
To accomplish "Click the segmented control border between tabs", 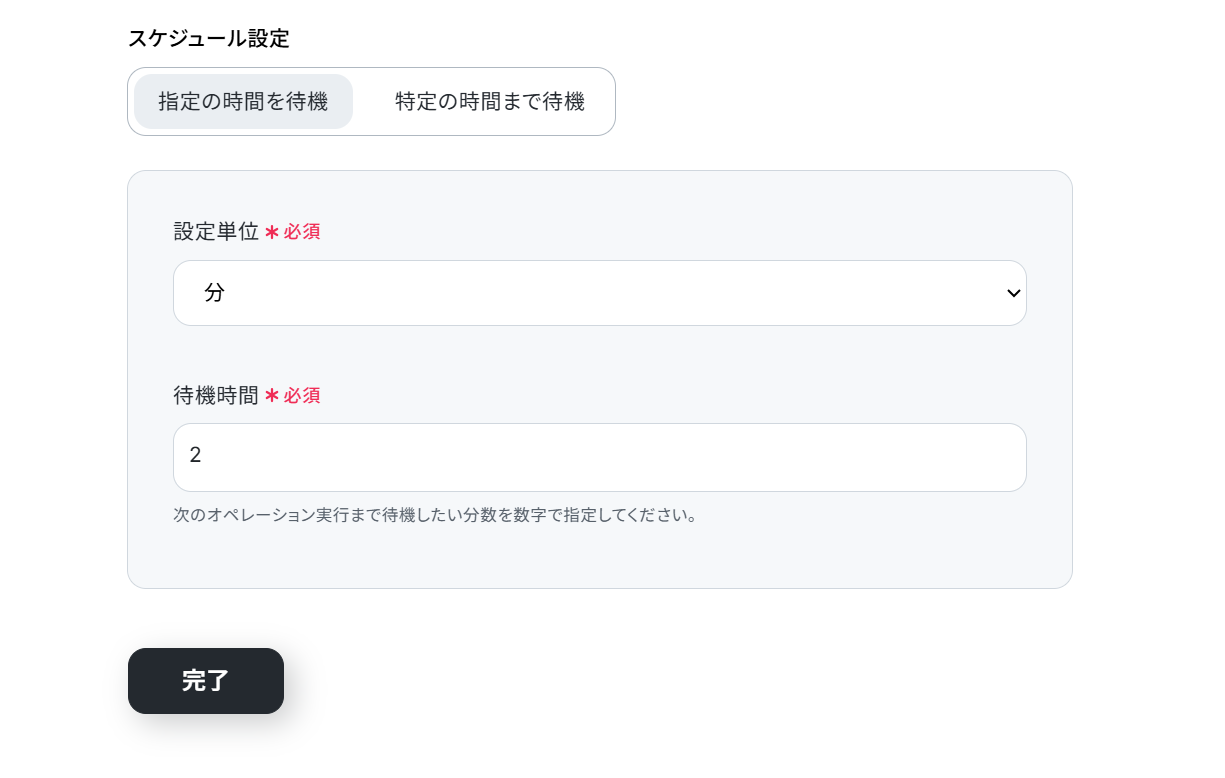I will click(x=359, y=102).
